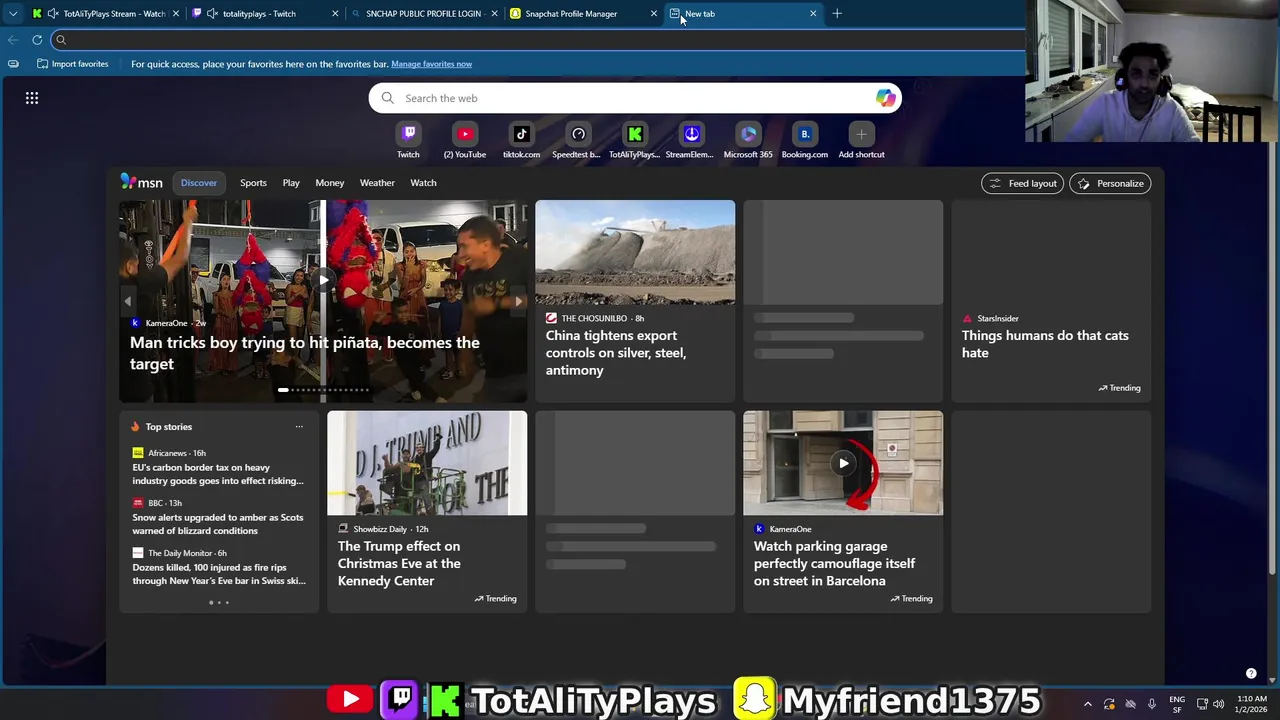Click the Top stories heading

168,427
